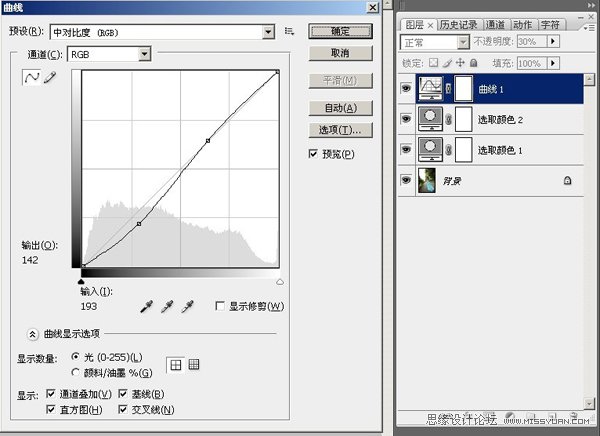600x436 pixels.
Task: Pick the white point eyedropper
Action: click(186, 305)
